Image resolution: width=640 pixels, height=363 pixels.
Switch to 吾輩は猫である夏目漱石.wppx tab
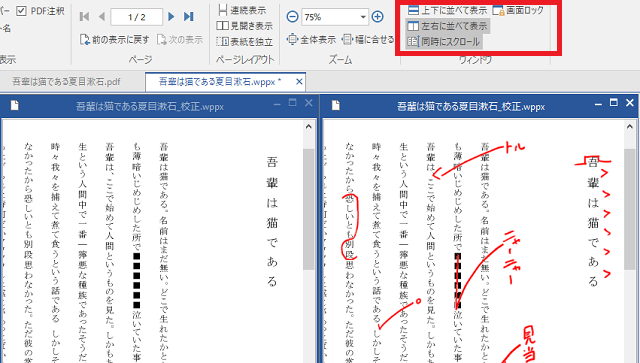tap(220, 82)
